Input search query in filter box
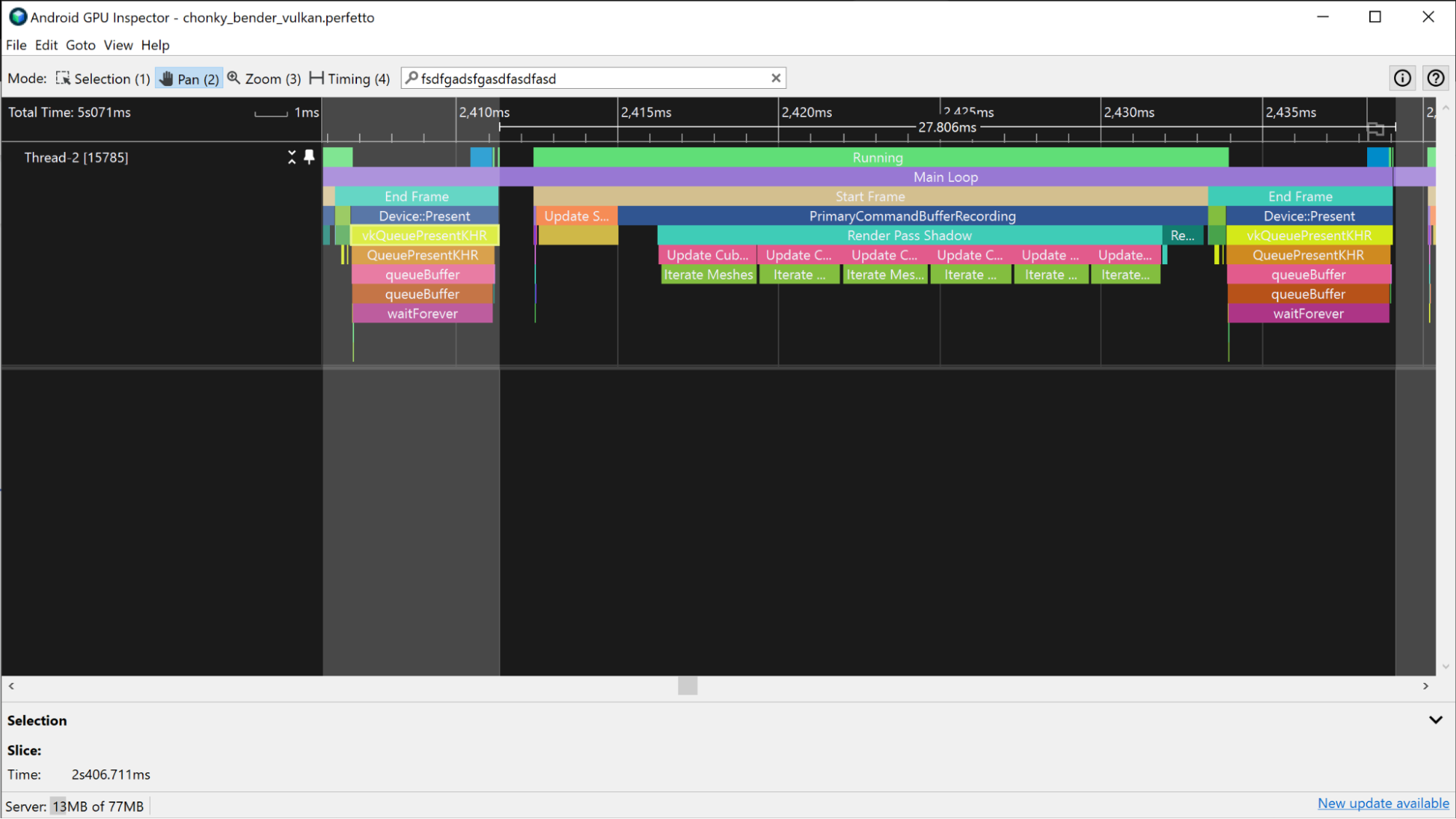The width and height of the screenshot is (1456, 819). (x=594, y=79)
